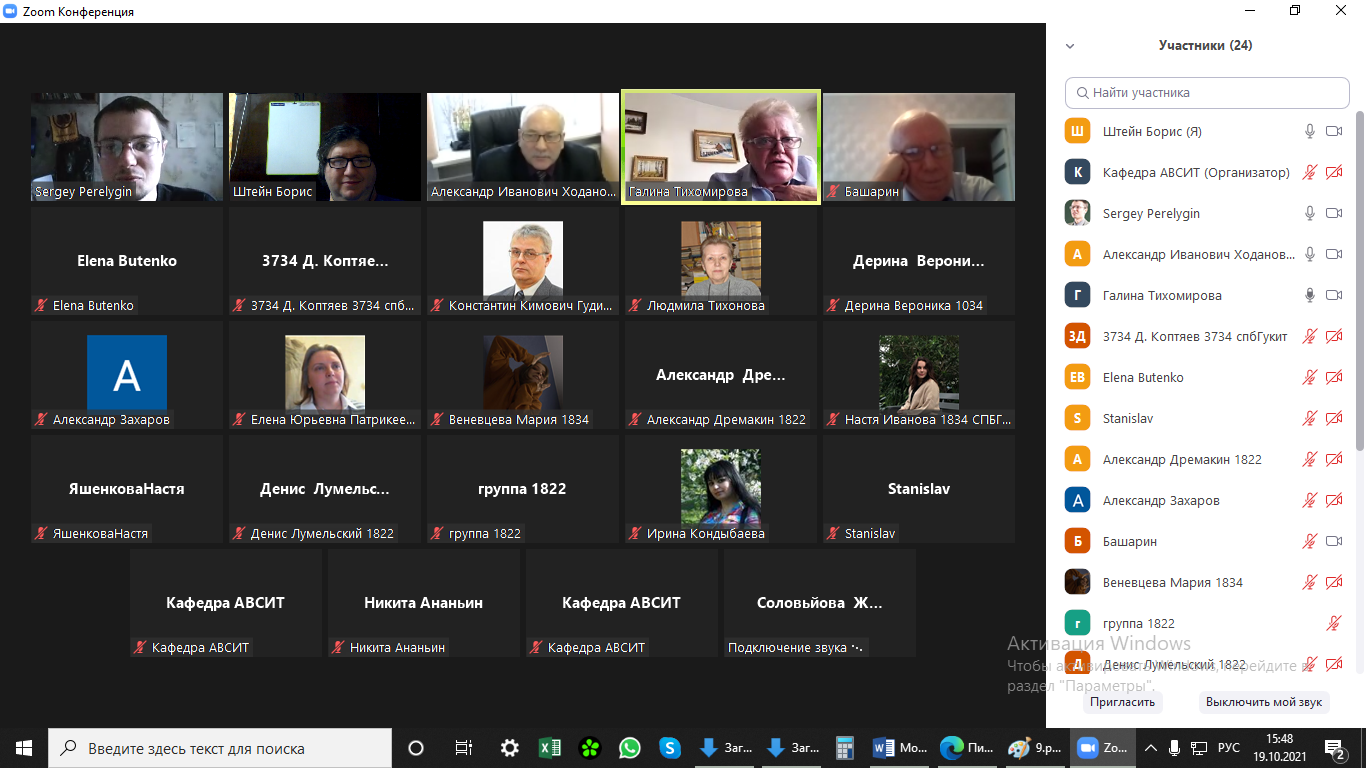Screen dimensions: 1366x768
Task: Collapse the Участники panel with the chevron
Action: (1070, 46)
